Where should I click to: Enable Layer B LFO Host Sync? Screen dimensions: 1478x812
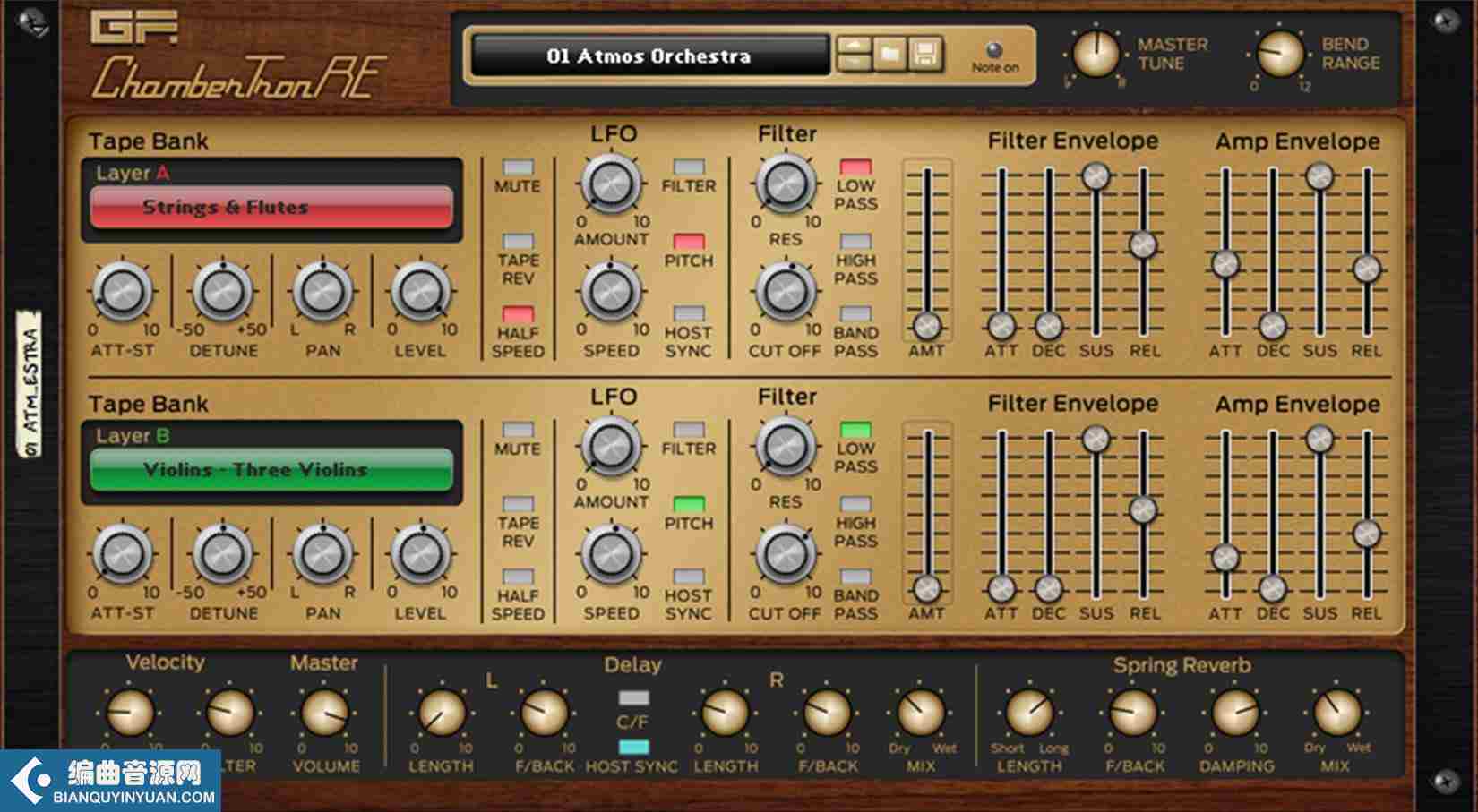click(x=689, y=577)
